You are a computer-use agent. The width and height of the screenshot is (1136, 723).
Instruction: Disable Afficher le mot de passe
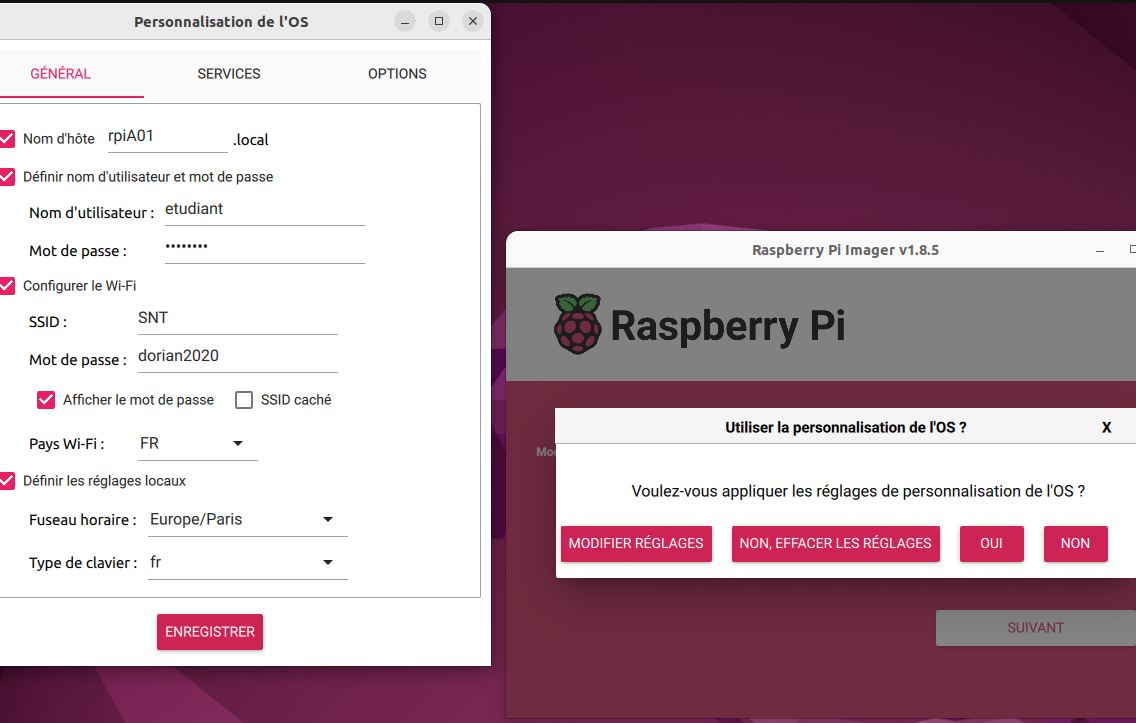pos(46,400)
